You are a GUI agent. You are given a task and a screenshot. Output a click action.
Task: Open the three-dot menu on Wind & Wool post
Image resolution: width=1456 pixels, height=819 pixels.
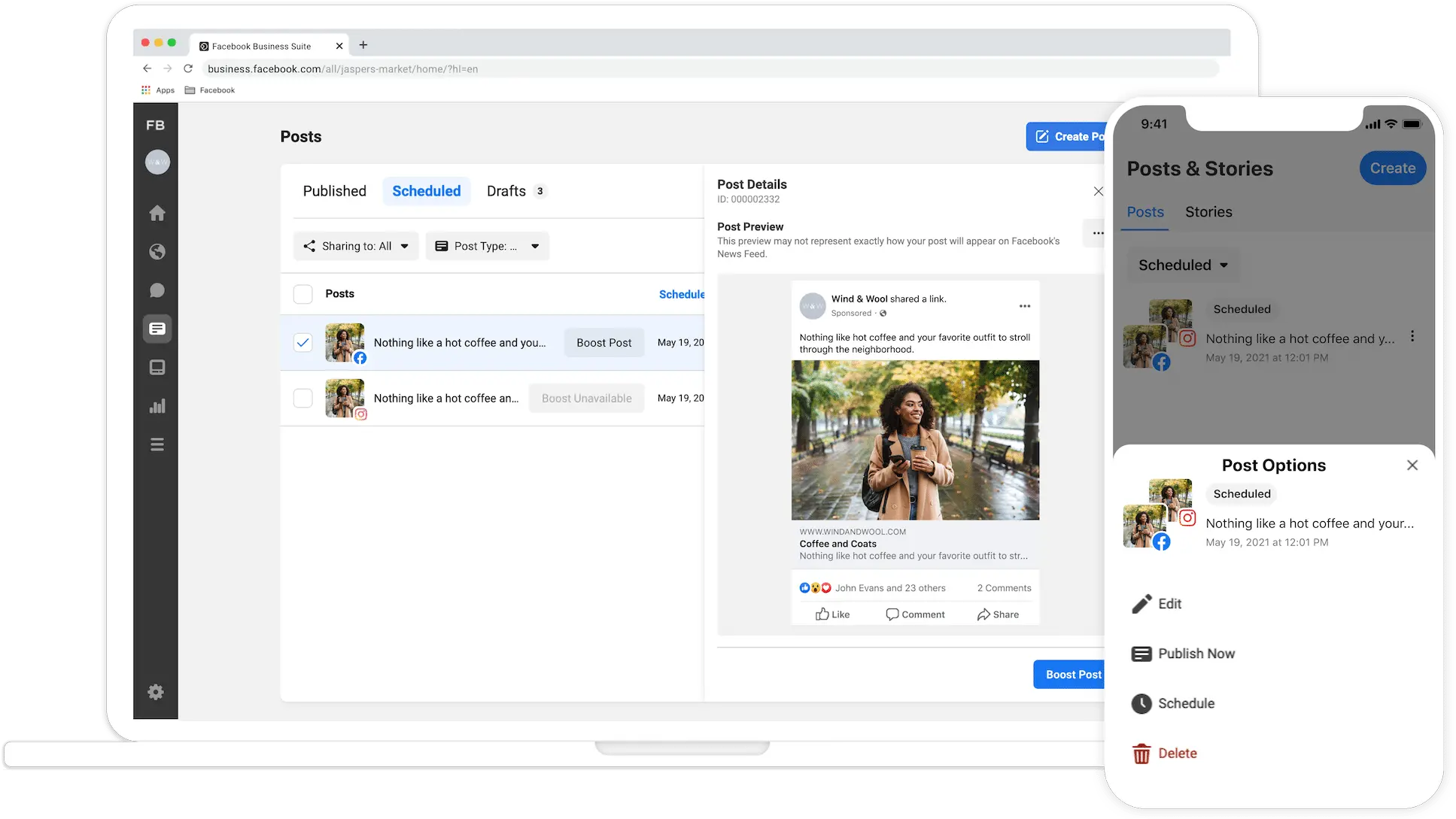point(1024,306)
